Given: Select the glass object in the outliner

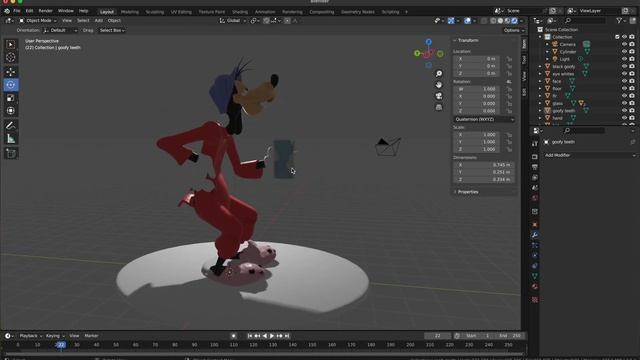Looking at the screenshot, I should point(557,103).
